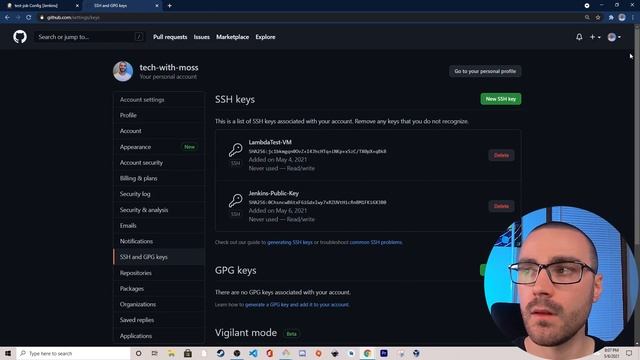
Task: Click the Windows taskbar search box
Action: point(73,353)
